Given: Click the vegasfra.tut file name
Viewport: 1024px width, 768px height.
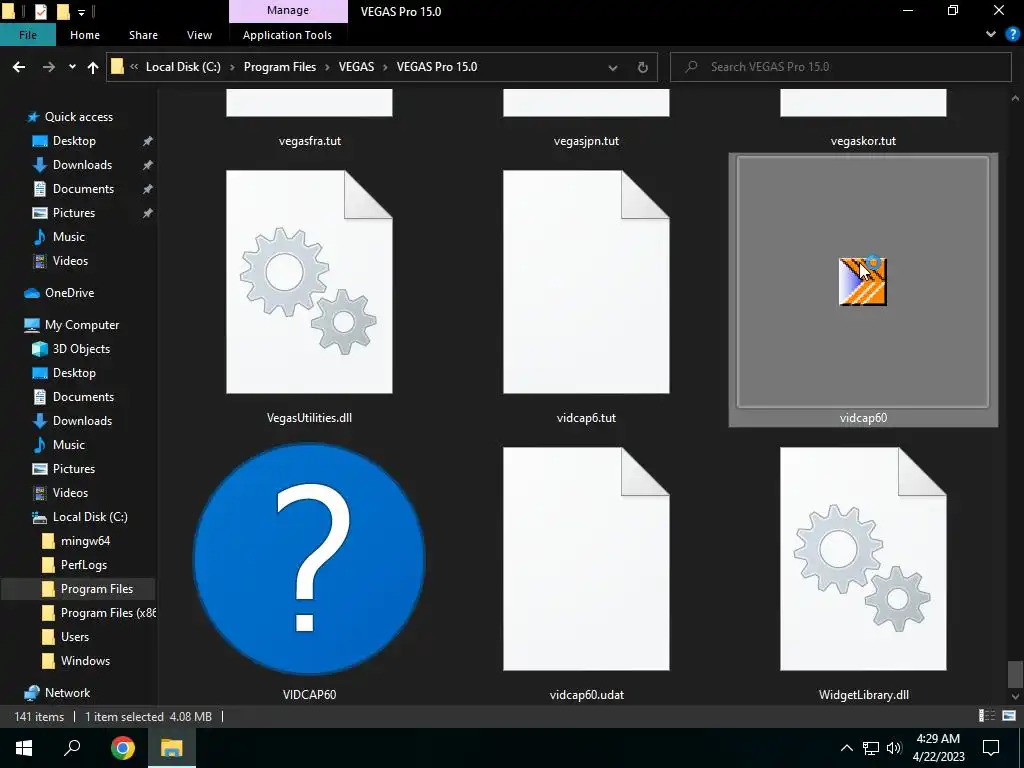Looking at the screenshot, I should [310, 141].
